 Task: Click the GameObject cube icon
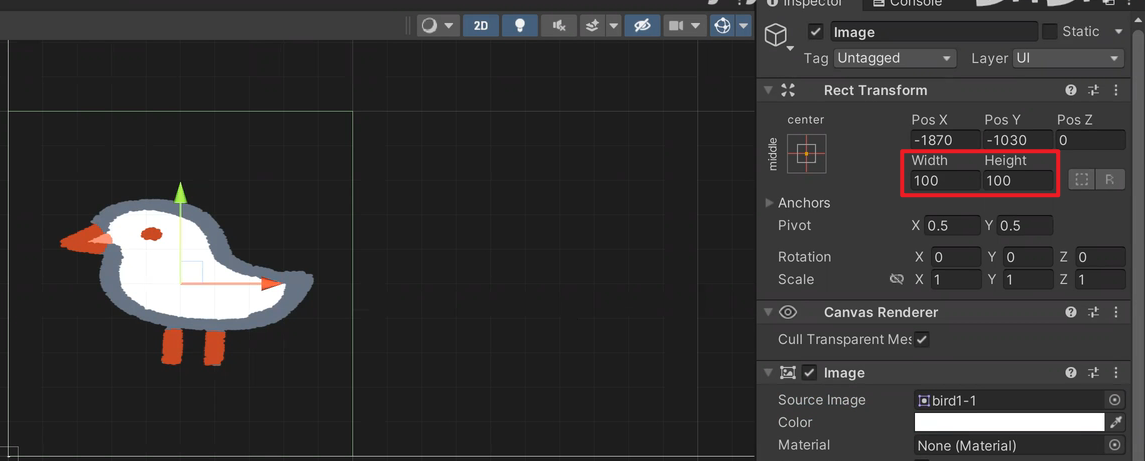coord(776,34)
